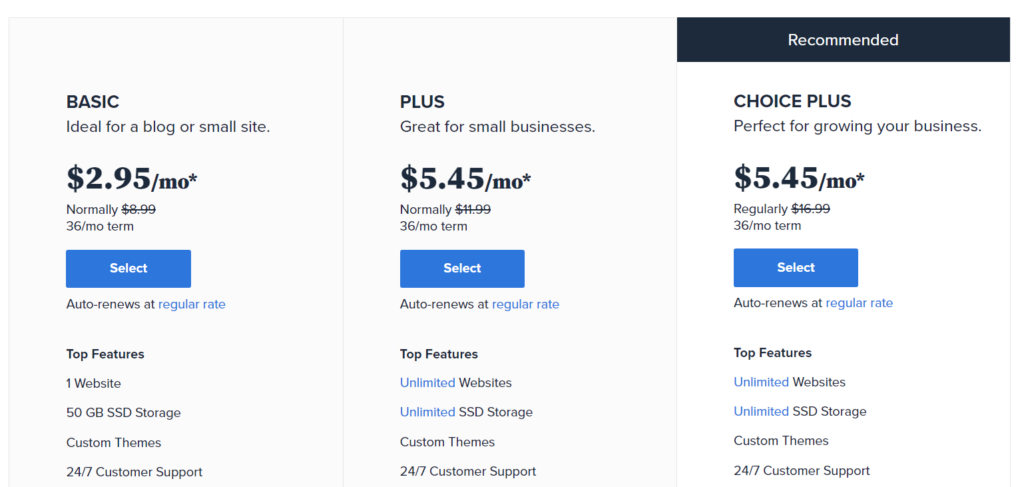Click the PLUS plan heading
This screenshot has width=1024, height=487.
pos(422,102)
